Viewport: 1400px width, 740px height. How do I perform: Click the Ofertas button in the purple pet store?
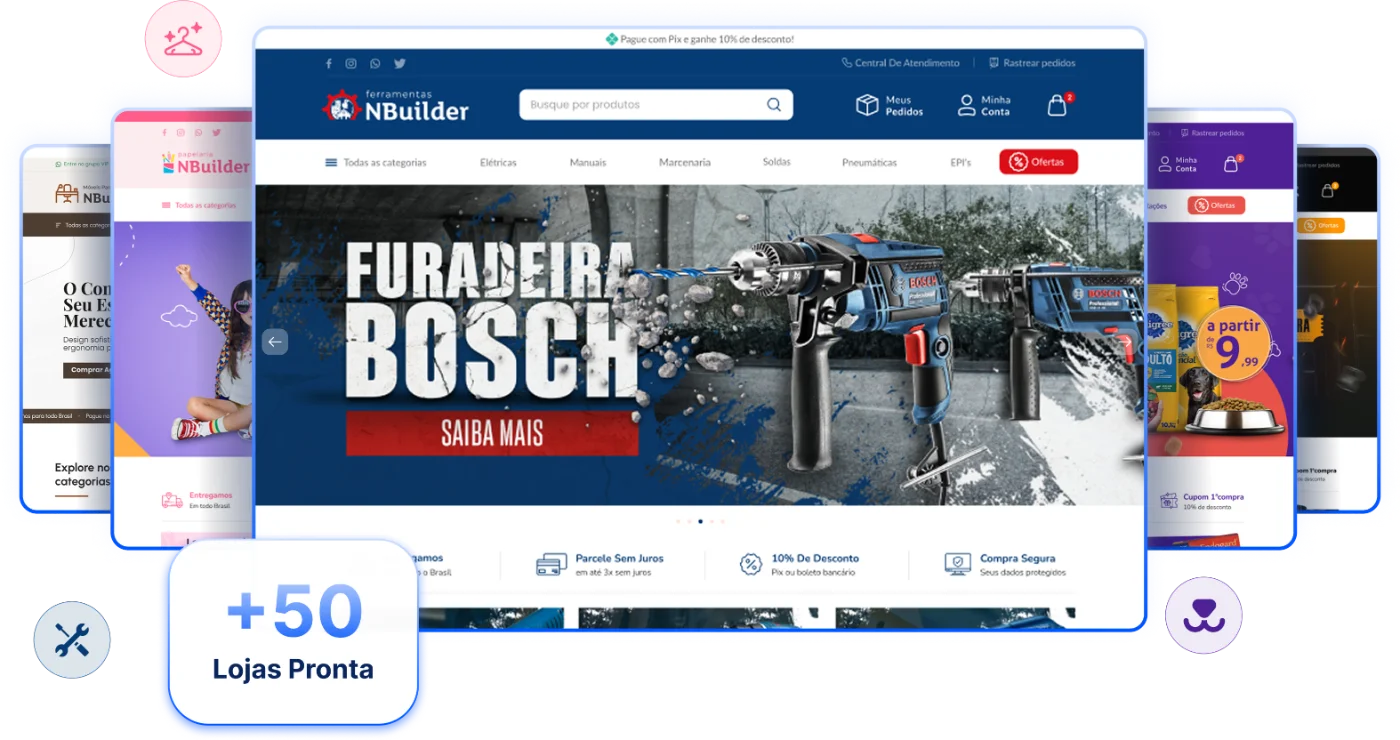[1216, 205]
